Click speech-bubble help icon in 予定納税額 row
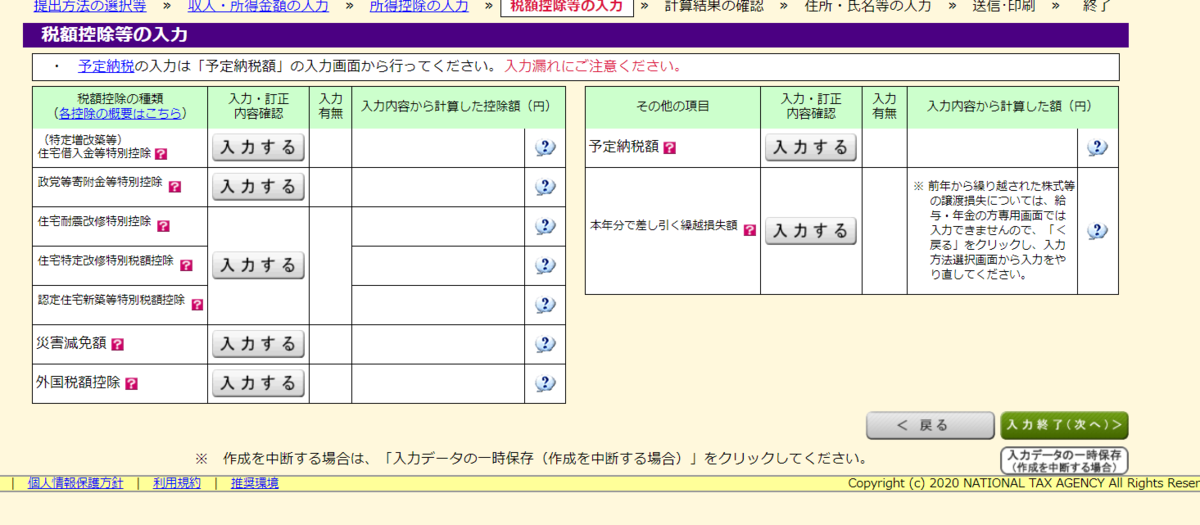 coord(1097,148)
